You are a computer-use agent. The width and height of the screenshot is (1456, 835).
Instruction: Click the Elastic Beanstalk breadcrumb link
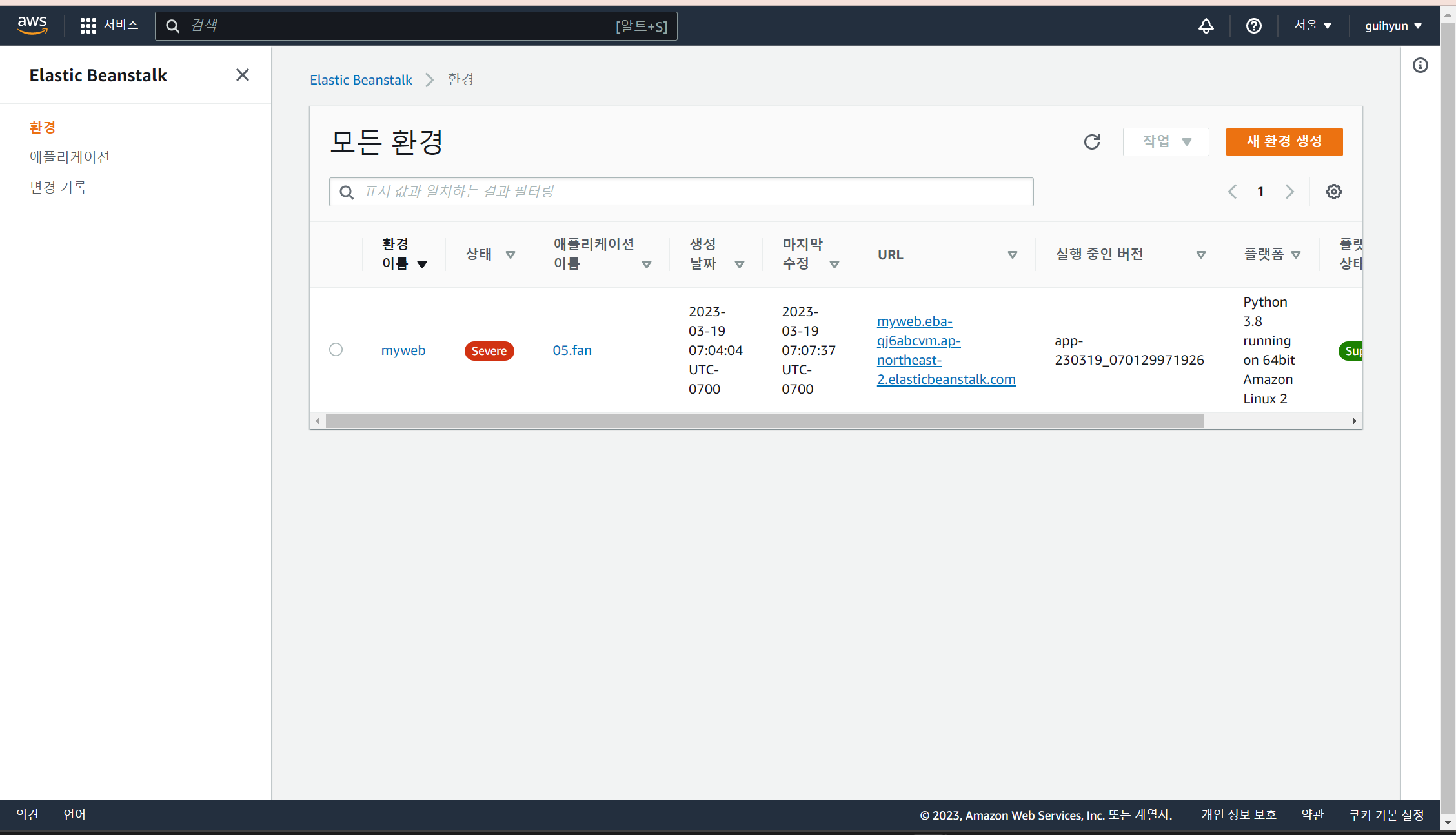pyautogui.click(x=361, y=80)
